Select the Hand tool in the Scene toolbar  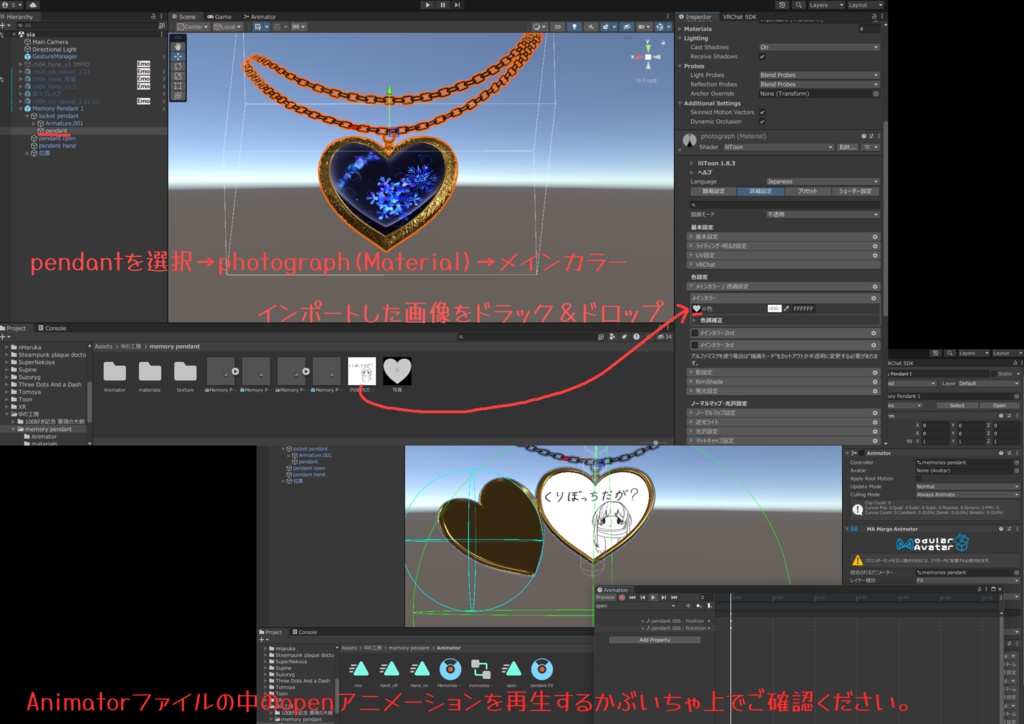[x=177, y=45]
